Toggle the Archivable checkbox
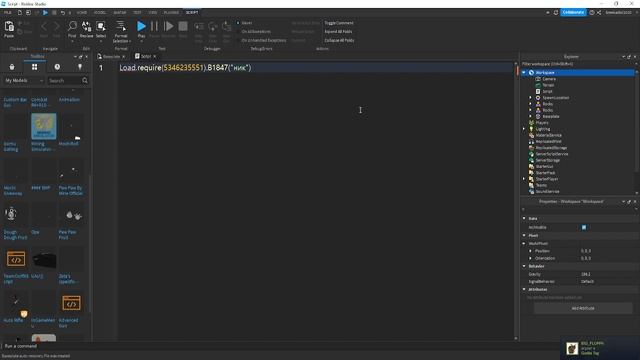Image resolution: width=640 pixels, height=360 pixels. tap(584, 227)
